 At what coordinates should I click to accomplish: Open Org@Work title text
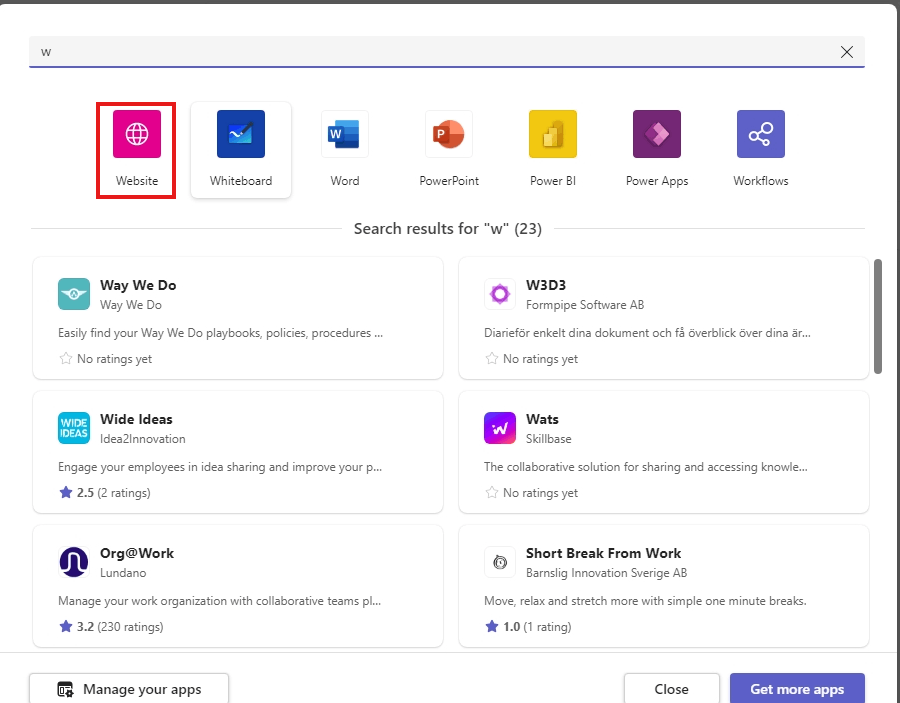tap(137, 553)
